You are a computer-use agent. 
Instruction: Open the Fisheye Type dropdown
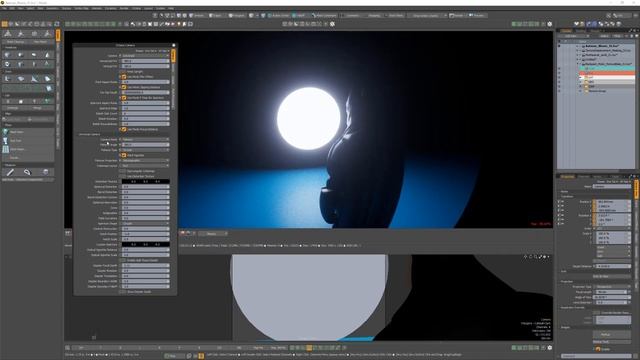pyautogui.click(x=145, y=150)
